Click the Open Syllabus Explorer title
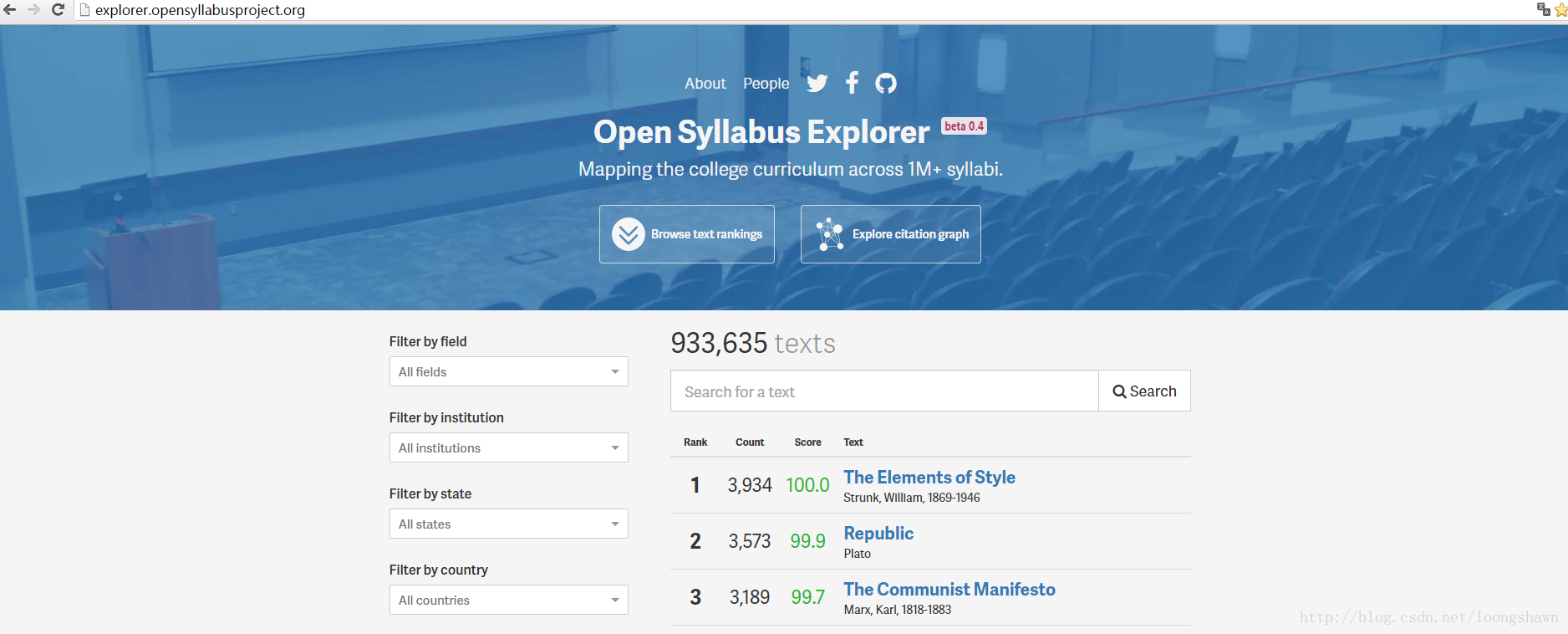Screen dimensions: 1568x634 (x=761, y=132)
